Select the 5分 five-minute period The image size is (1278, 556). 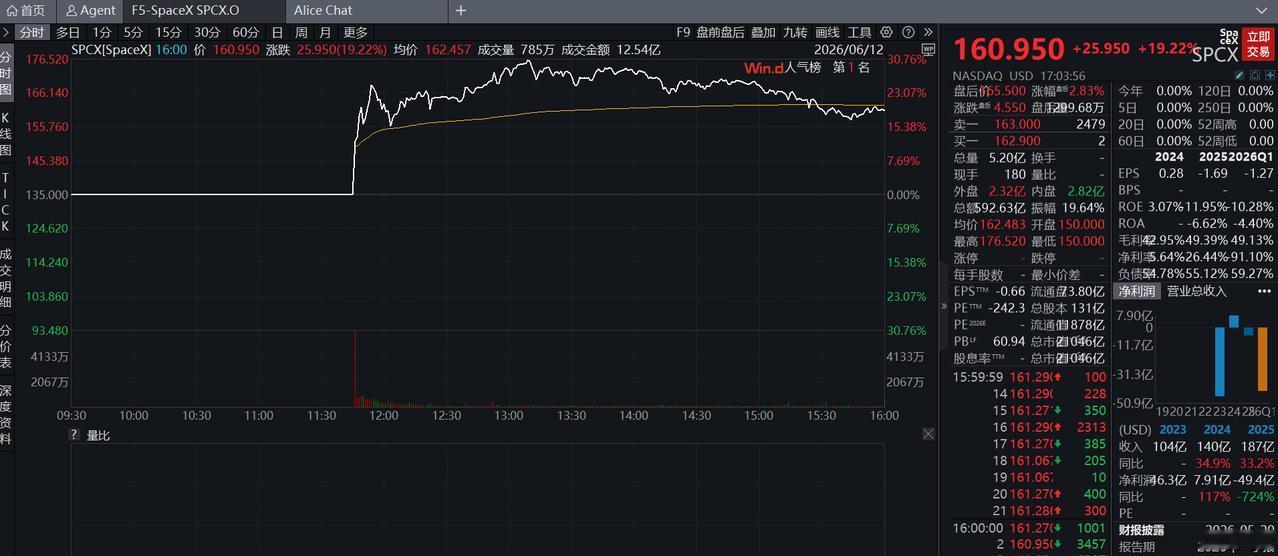[x=134, y=32]
